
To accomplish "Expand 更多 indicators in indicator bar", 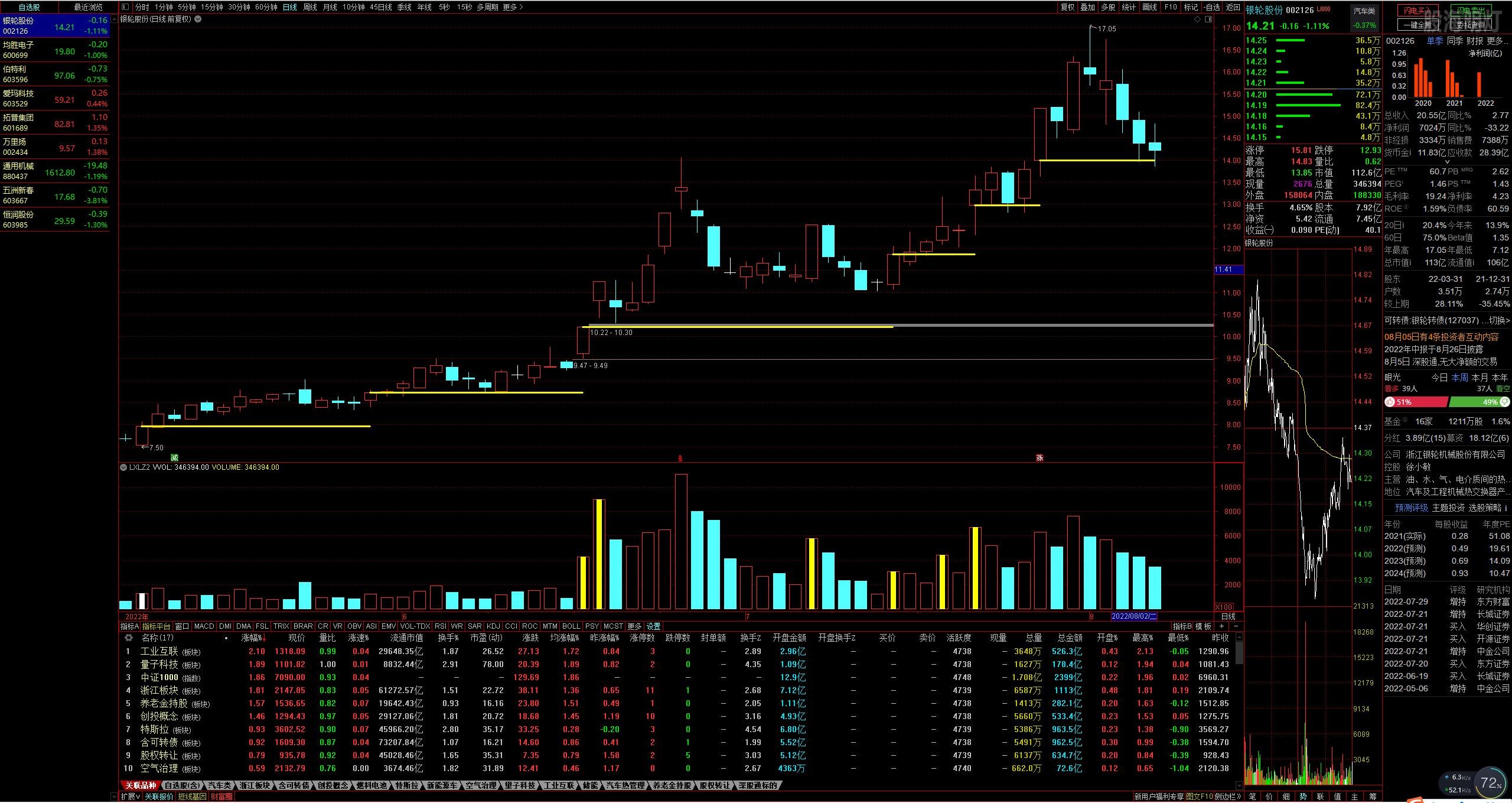I will pos(634,626).
